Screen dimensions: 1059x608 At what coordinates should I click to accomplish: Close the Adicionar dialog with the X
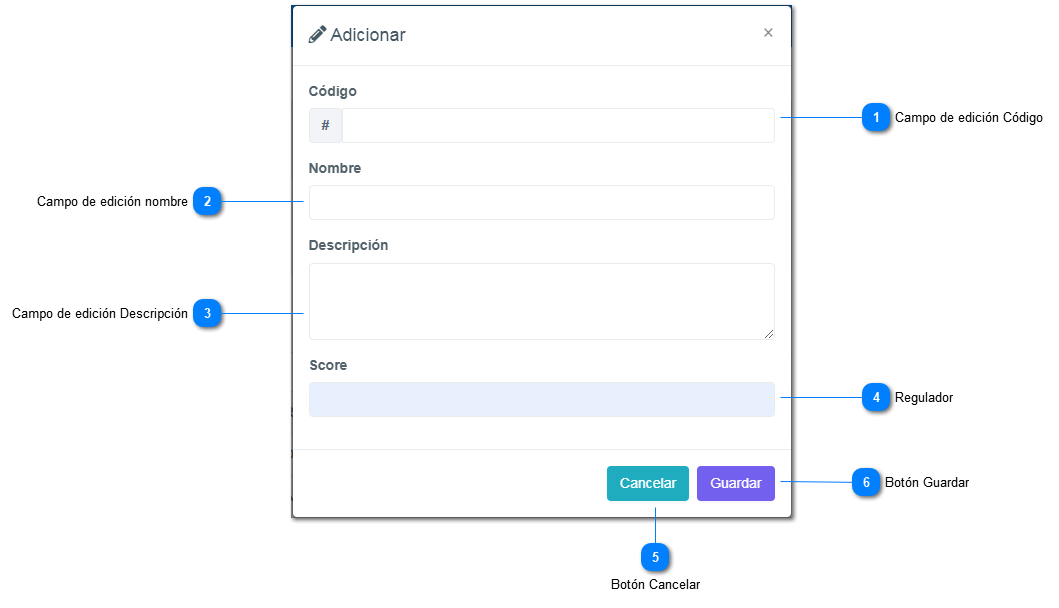(x=768, y=32)
